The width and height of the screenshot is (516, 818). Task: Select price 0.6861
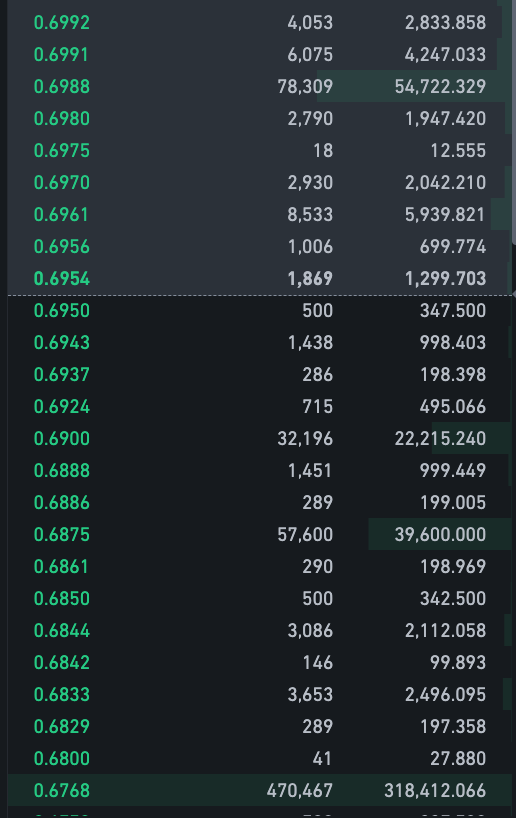61,567
